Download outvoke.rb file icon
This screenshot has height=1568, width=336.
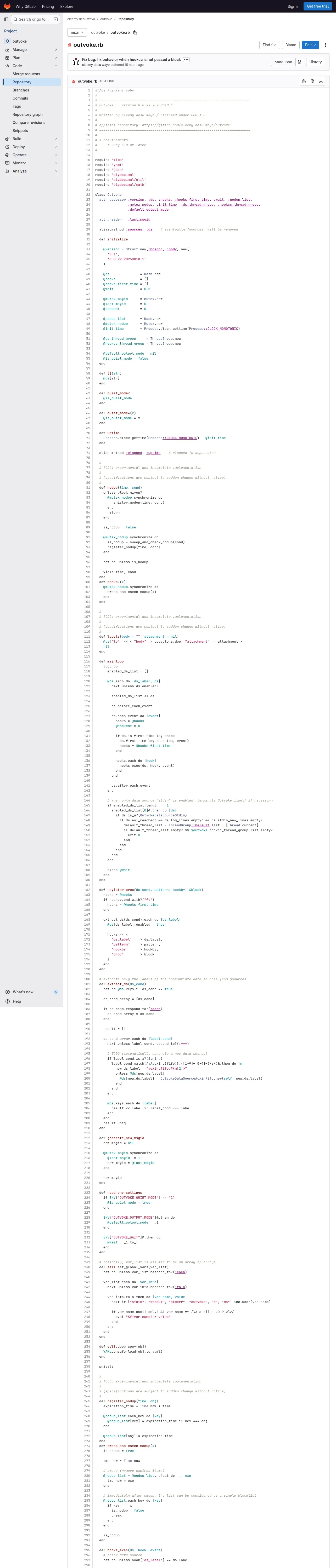[321, 81]
